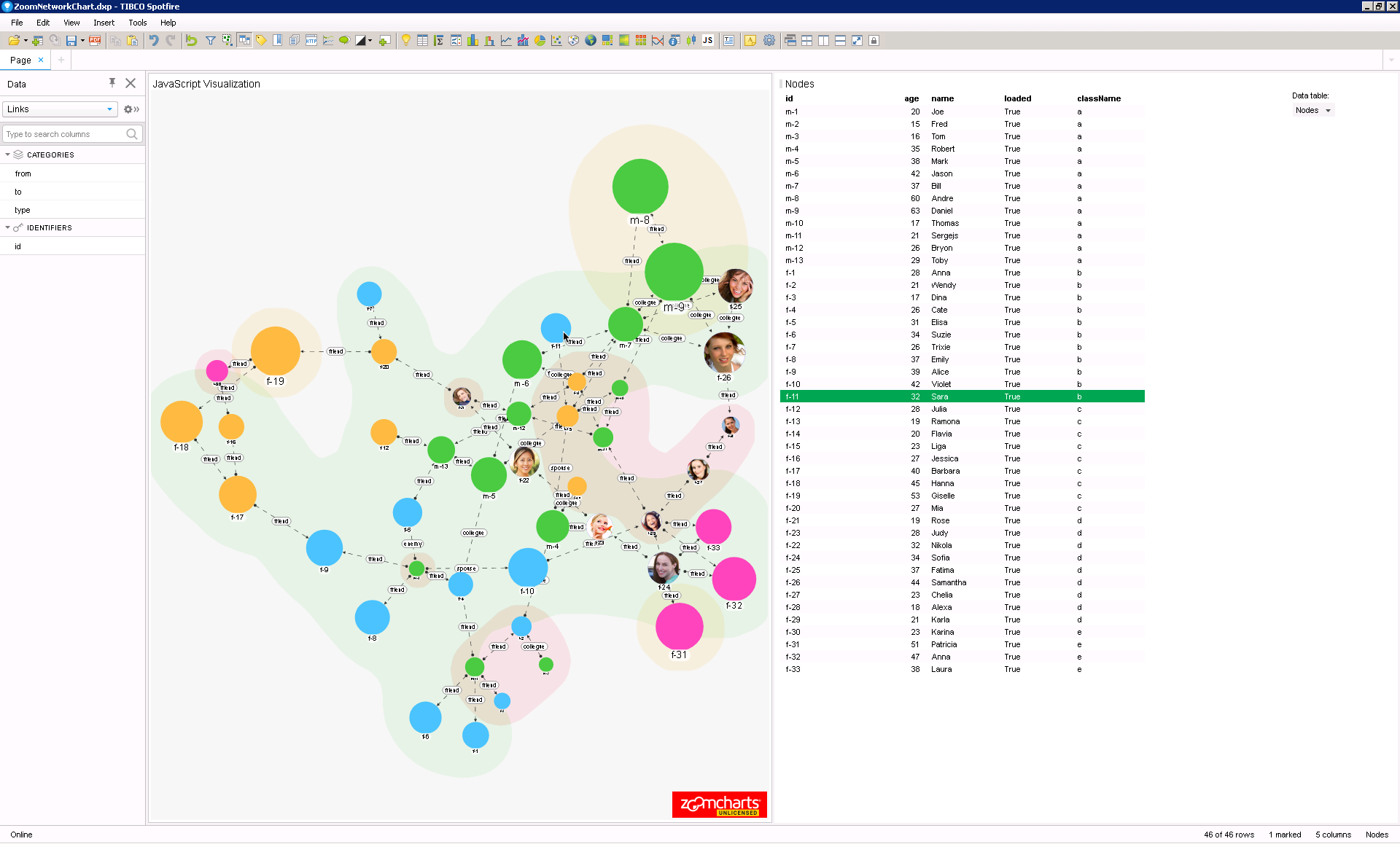1400x844 pixels.
Task: Open the Recommendations lightbulb icon
Action: (406, 41)
